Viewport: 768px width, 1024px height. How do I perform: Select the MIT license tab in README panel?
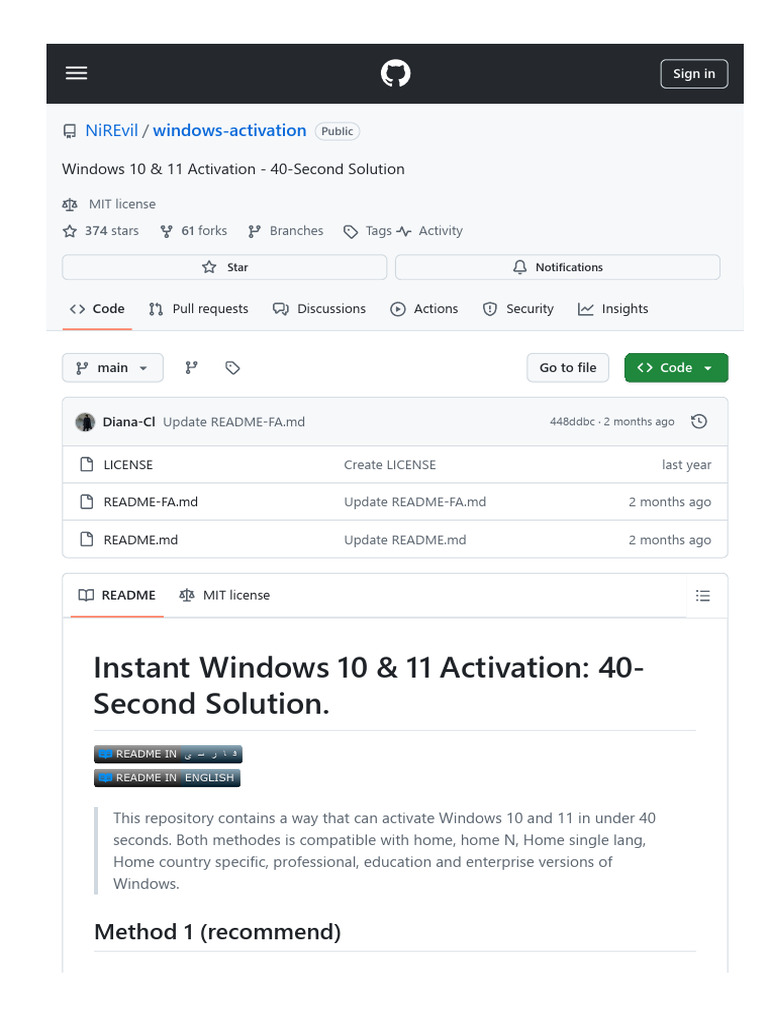pyautogui.click(x=225, y=595)
